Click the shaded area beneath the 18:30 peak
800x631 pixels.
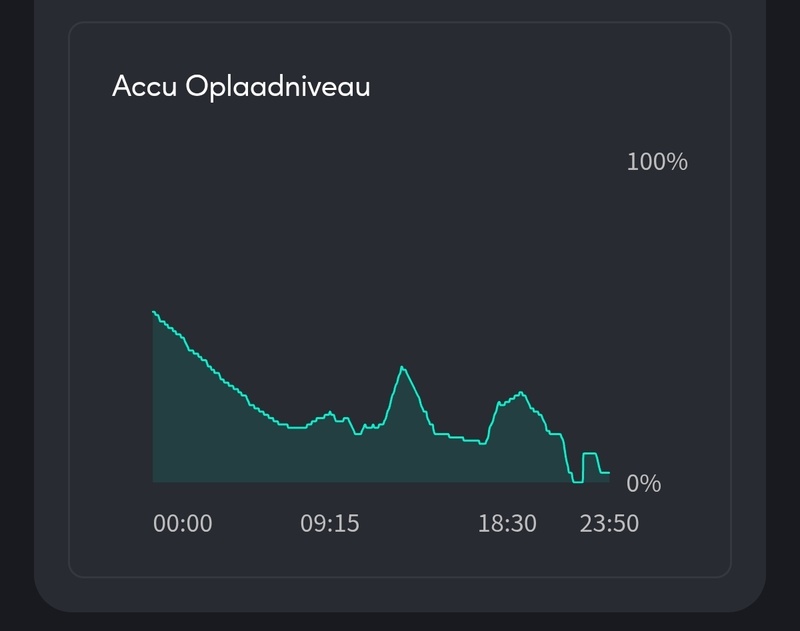520,450
